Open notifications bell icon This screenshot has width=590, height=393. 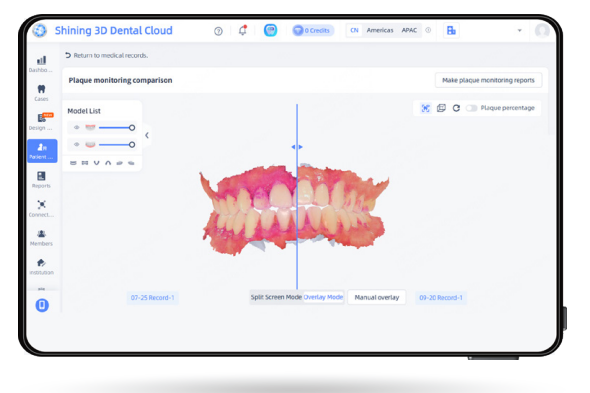(243, 30)
